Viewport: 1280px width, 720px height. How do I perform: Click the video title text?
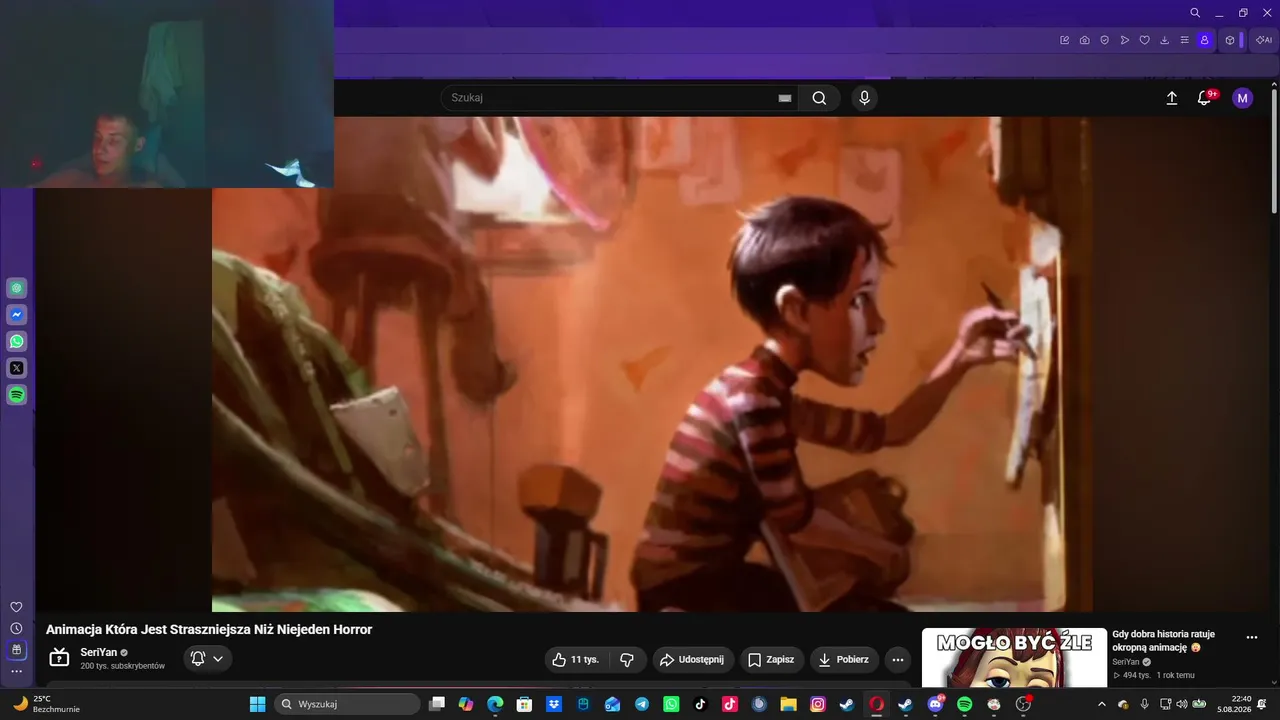(x=209, y=629)
